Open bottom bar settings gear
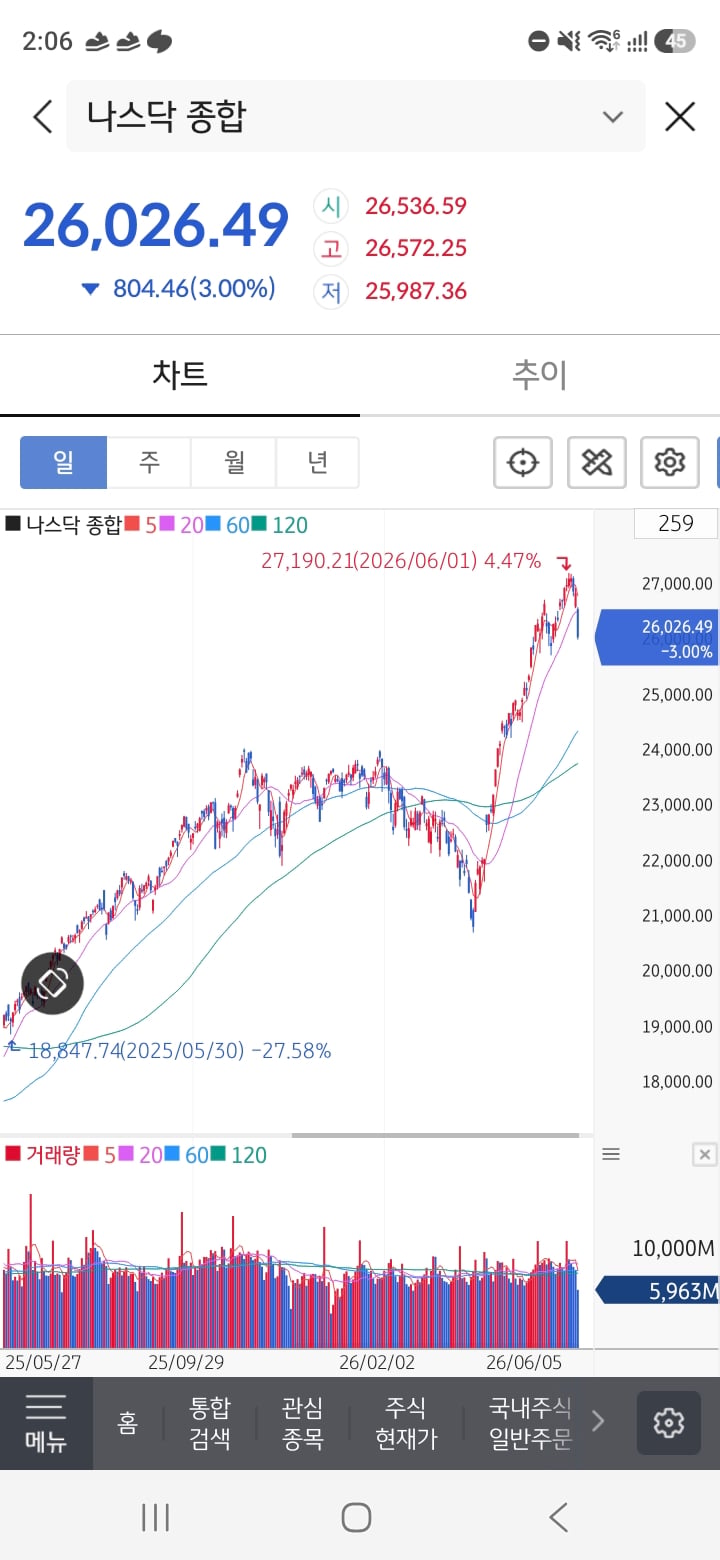 point(668,1423)
